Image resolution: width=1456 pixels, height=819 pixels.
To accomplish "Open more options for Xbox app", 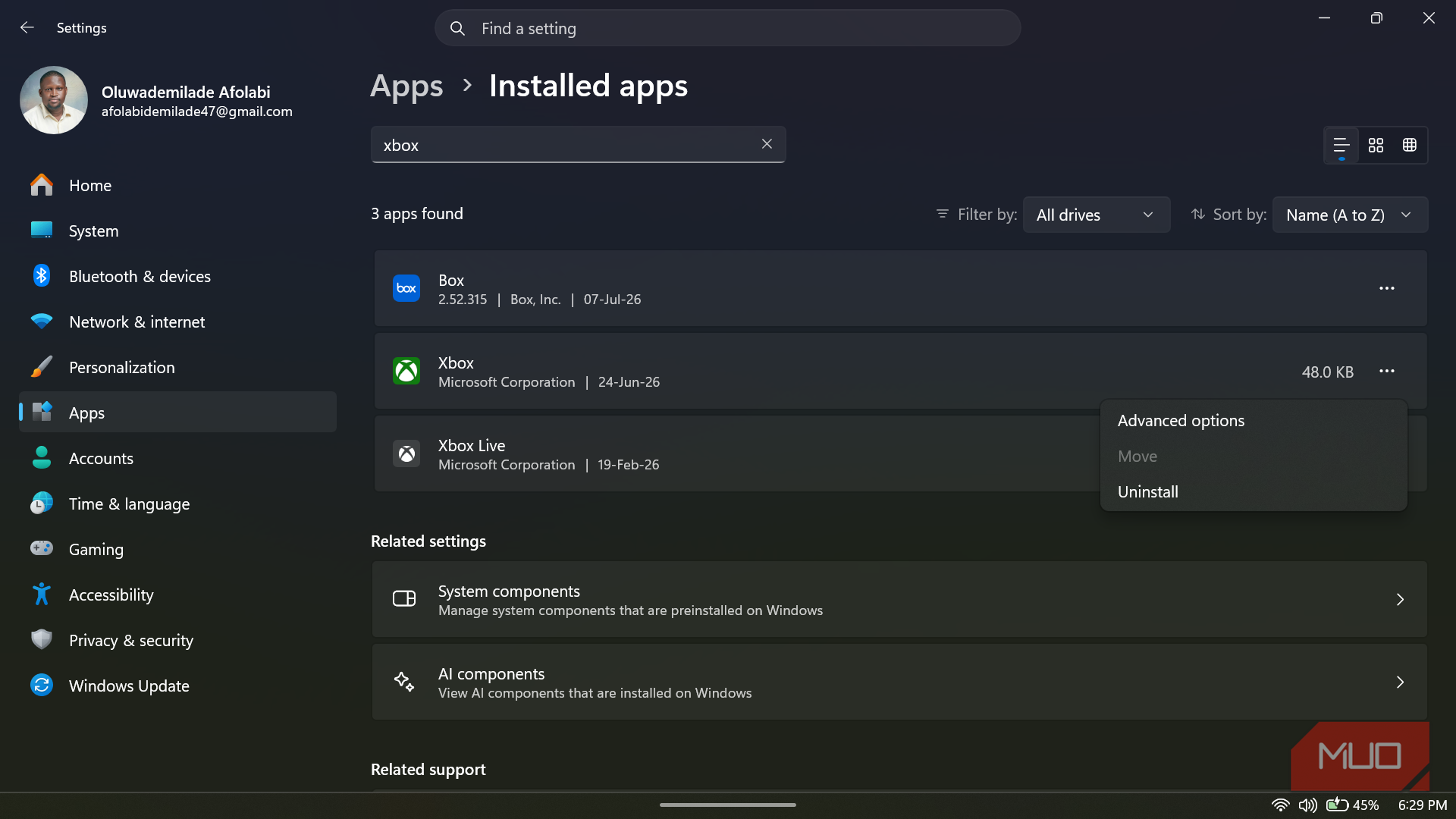I will coord(1387,371).
